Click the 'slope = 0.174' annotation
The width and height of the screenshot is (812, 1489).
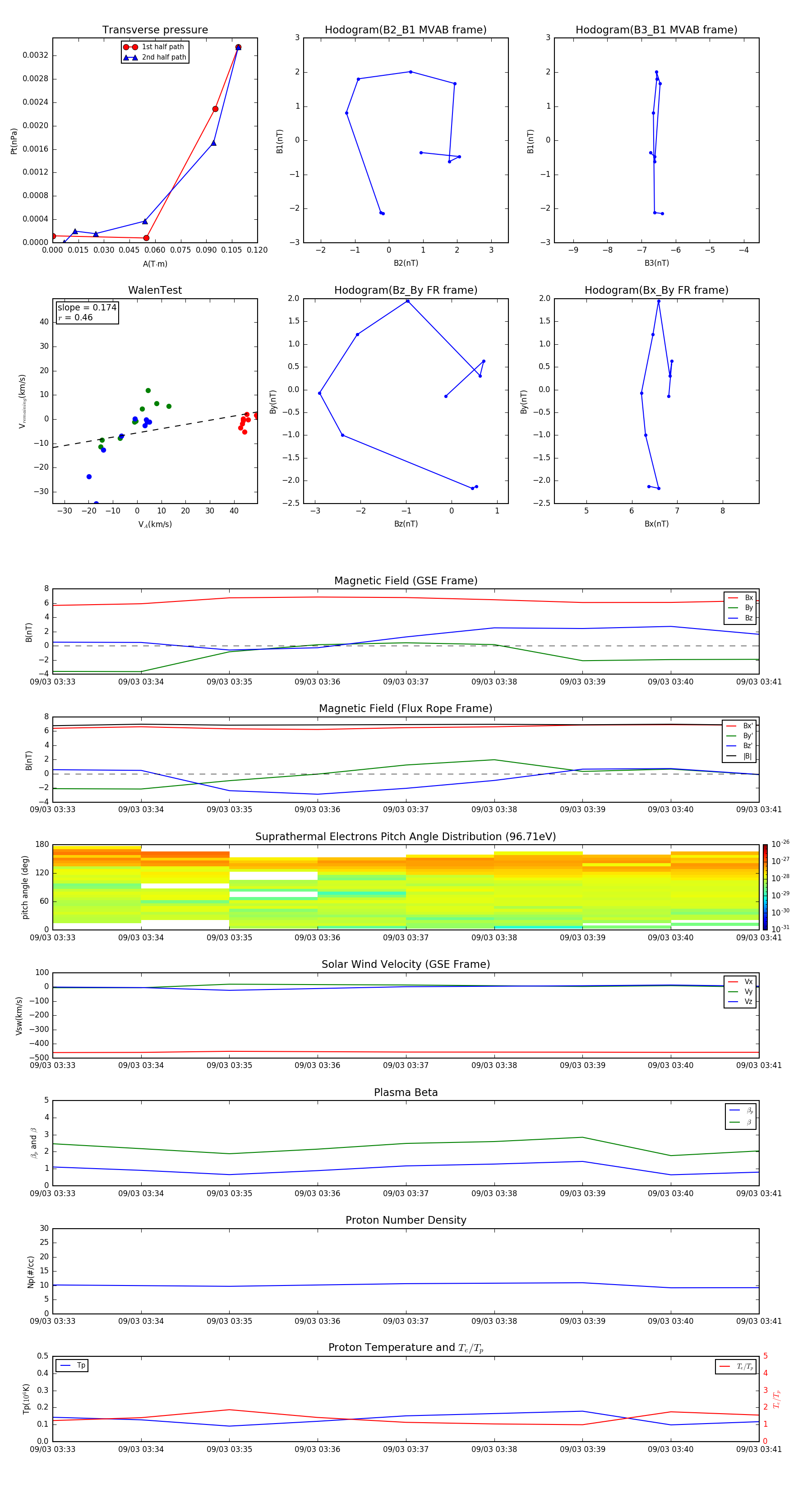click(x=87, y=308)
